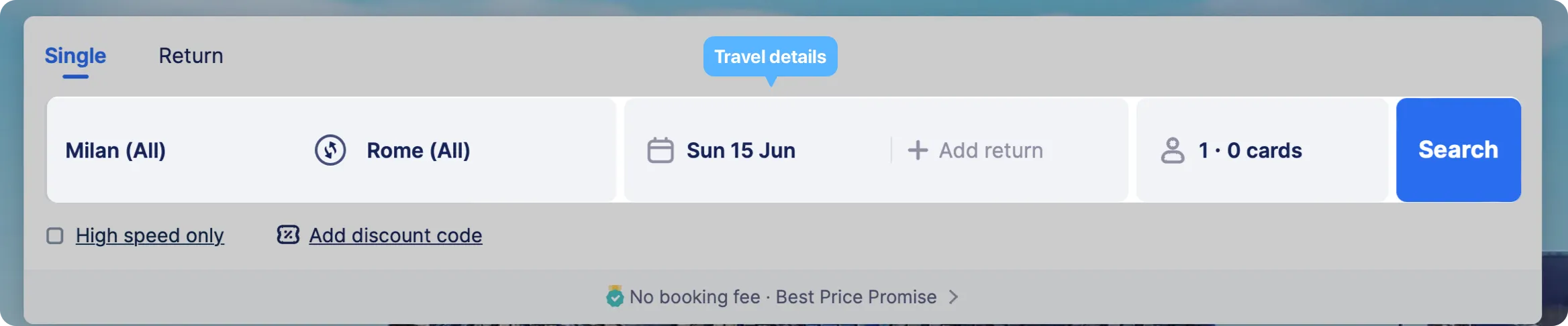Screen dimensions: 1568x326
Task: Expand the Best Price Promise chevron
Action: tap(953, 296)
